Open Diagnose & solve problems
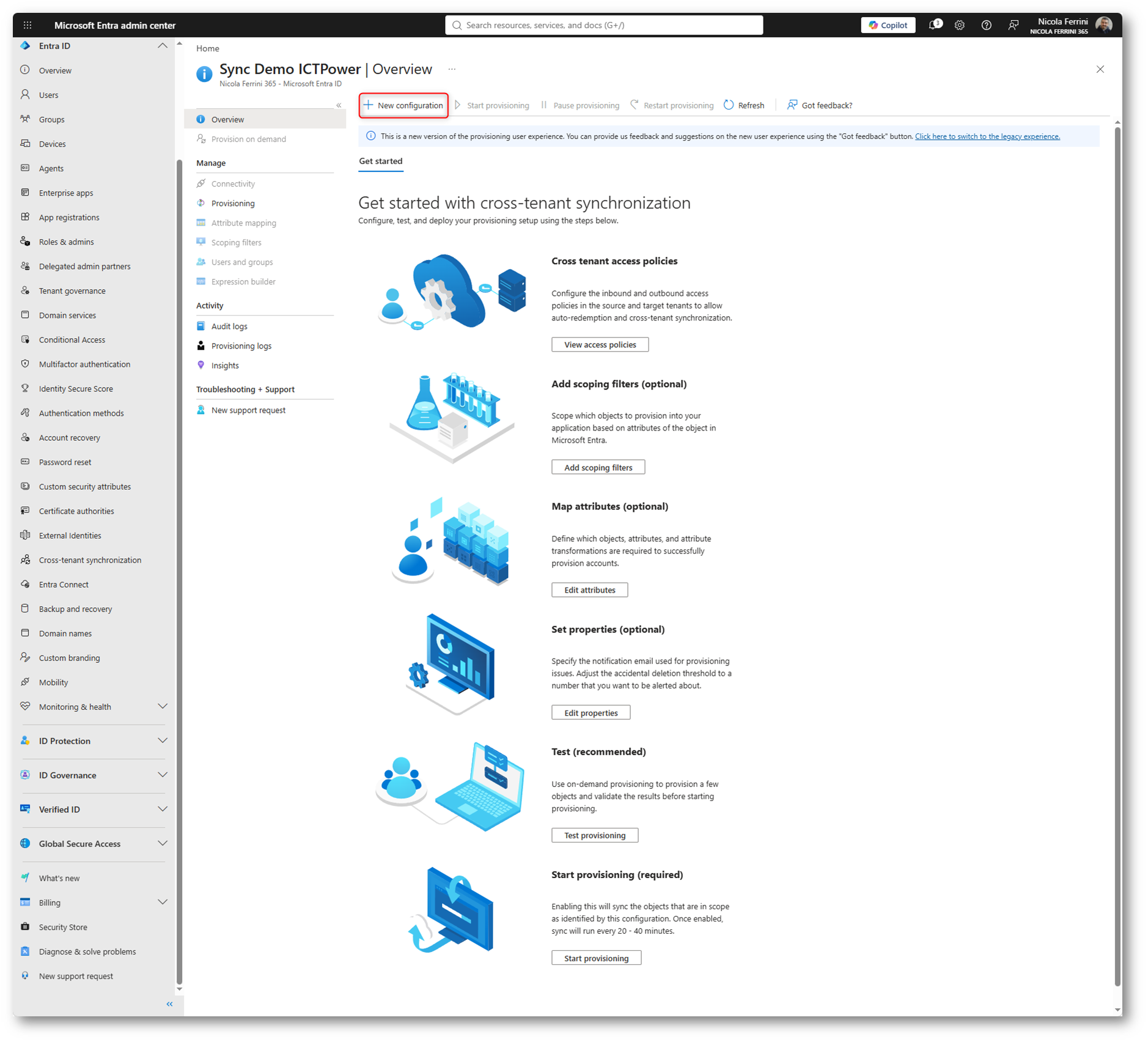The width and height of the screenshot is (1148, 1042). (87, 951)
